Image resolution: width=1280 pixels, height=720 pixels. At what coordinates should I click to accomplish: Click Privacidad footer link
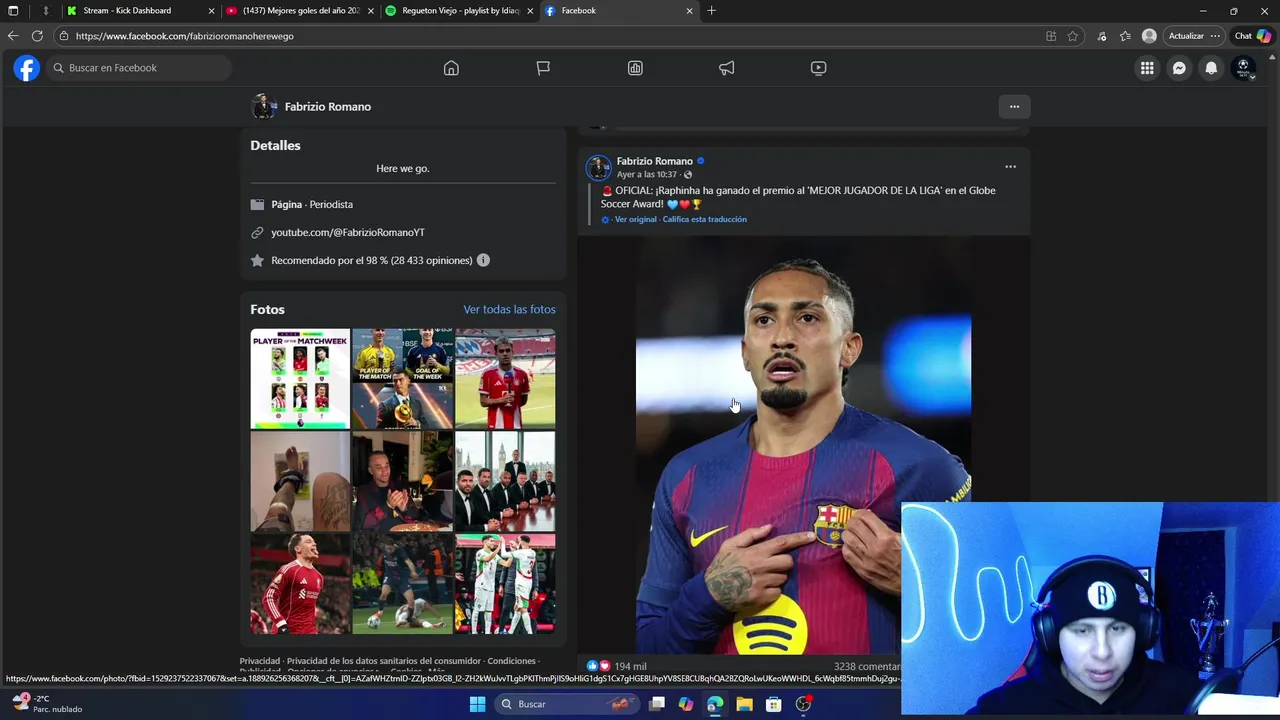coord(260,661)
